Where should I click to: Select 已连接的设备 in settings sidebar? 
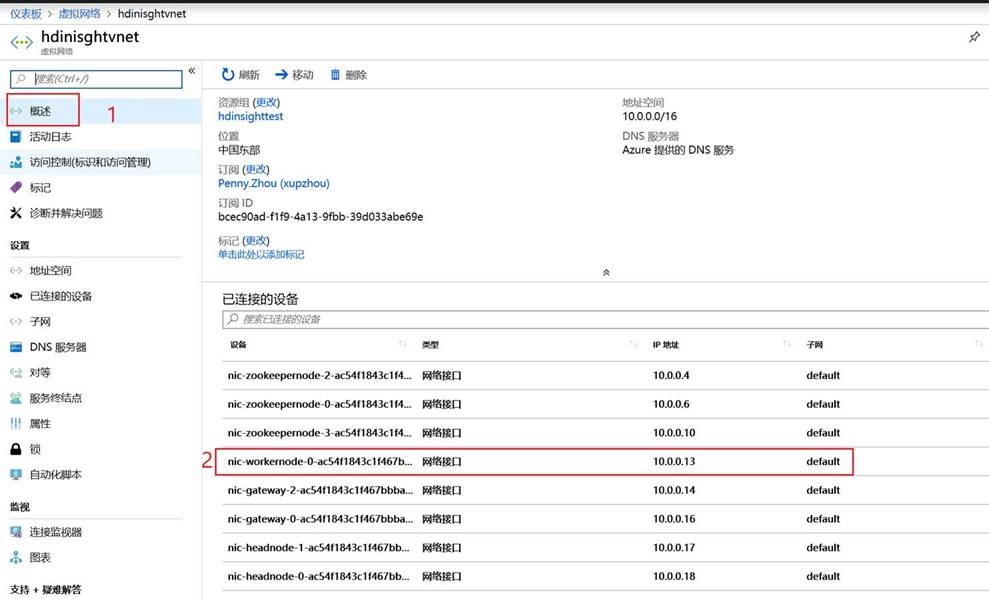click(60, 296)
